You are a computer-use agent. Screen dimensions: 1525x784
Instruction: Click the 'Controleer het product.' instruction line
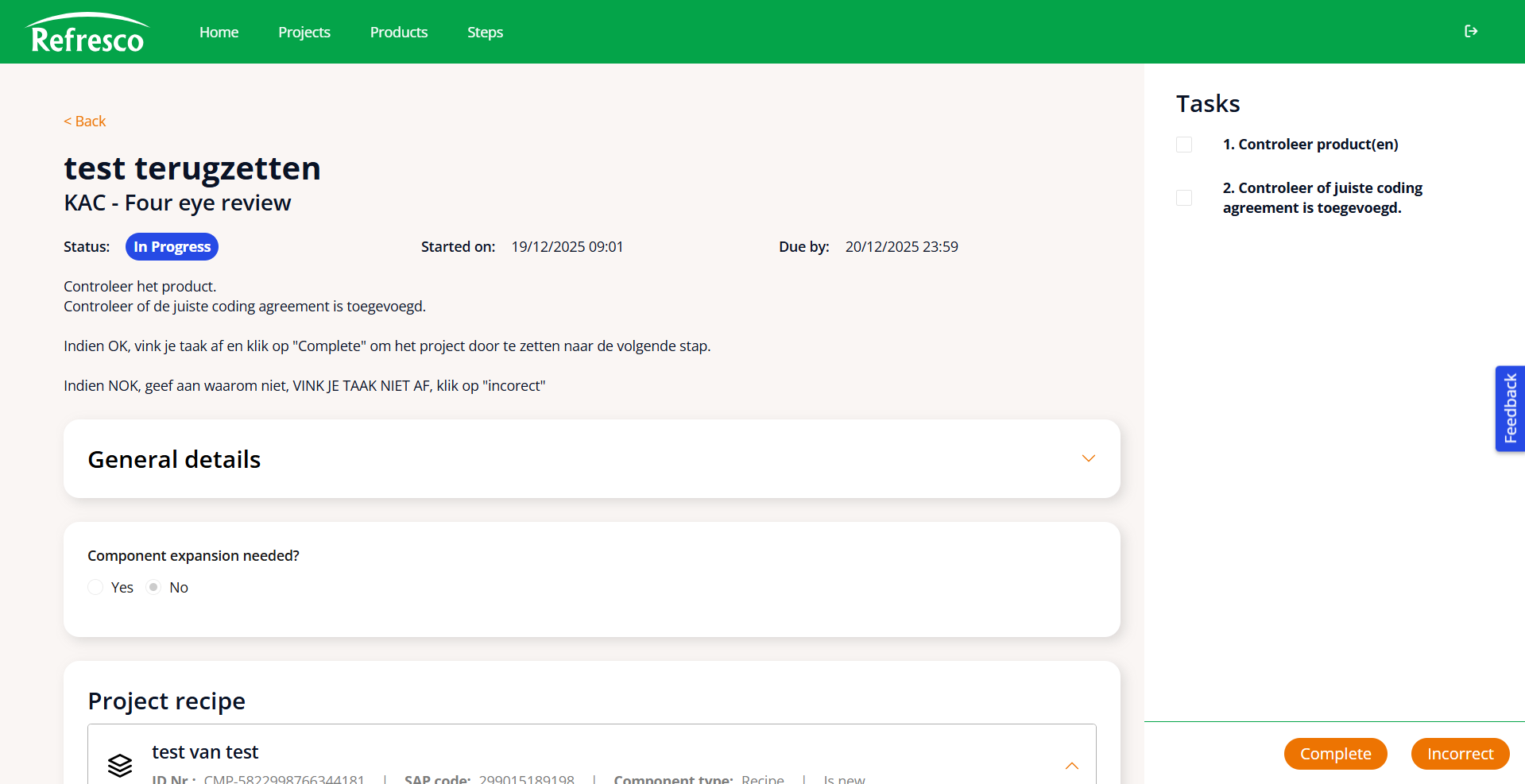140,287
